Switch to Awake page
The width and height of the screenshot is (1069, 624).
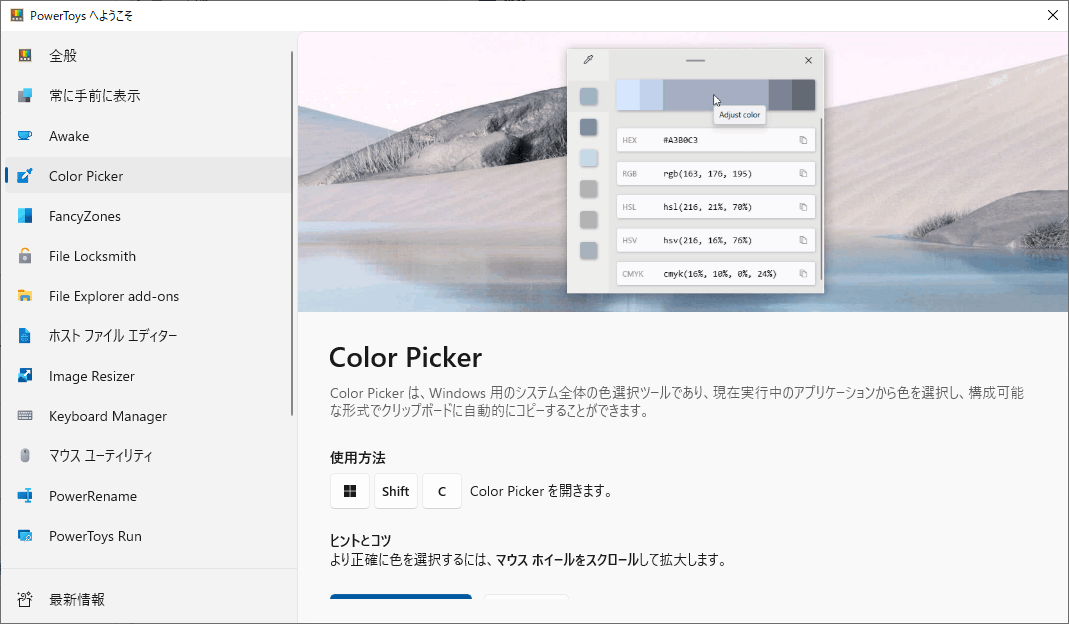[148, 136]
